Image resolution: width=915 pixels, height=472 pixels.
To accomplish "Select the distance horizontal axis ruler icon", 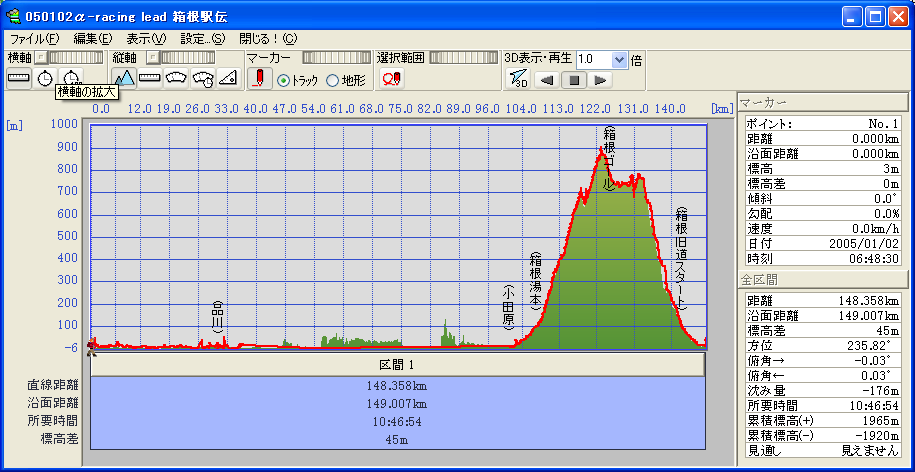I will point(19,78).
